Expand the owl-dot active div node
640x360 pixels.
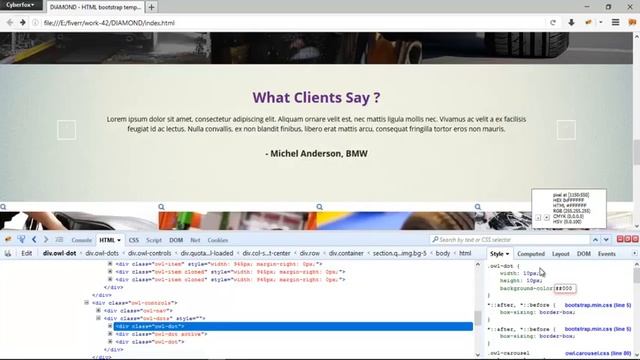(110, 334)
